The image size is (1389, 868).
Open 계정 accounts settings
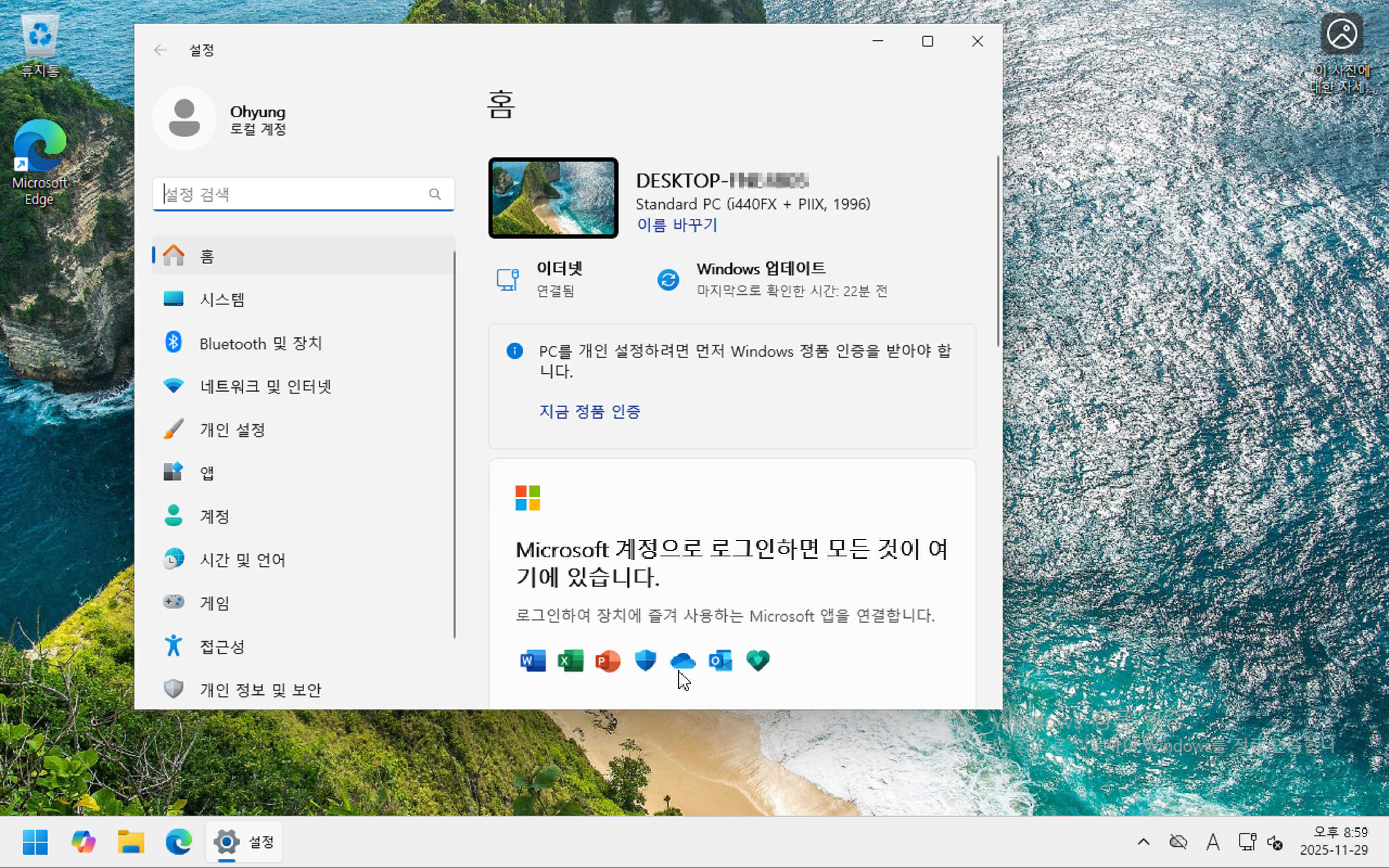pos(214,516)
